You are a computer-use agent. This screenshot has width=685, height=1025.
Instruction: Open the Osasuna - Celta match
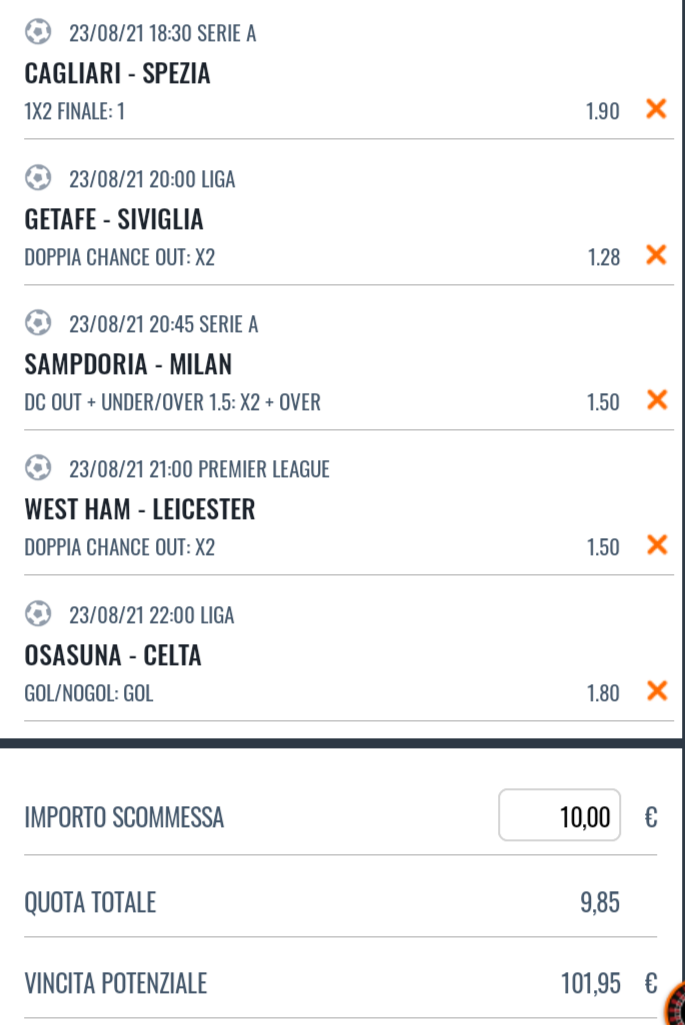pos(112,655)
